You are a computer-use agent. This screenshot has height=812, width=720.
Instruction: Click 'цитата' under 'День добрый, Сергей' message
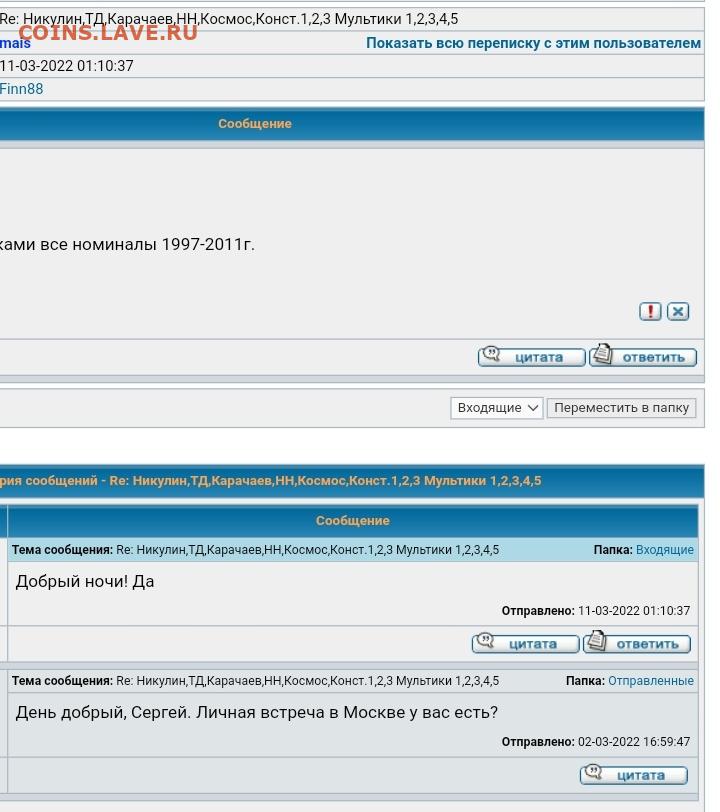633,775
